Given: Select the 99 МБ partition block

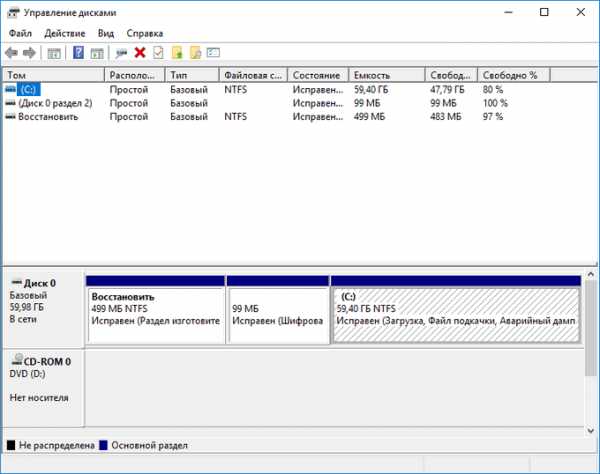Looking at the screenshot, I should pos(278,310).
